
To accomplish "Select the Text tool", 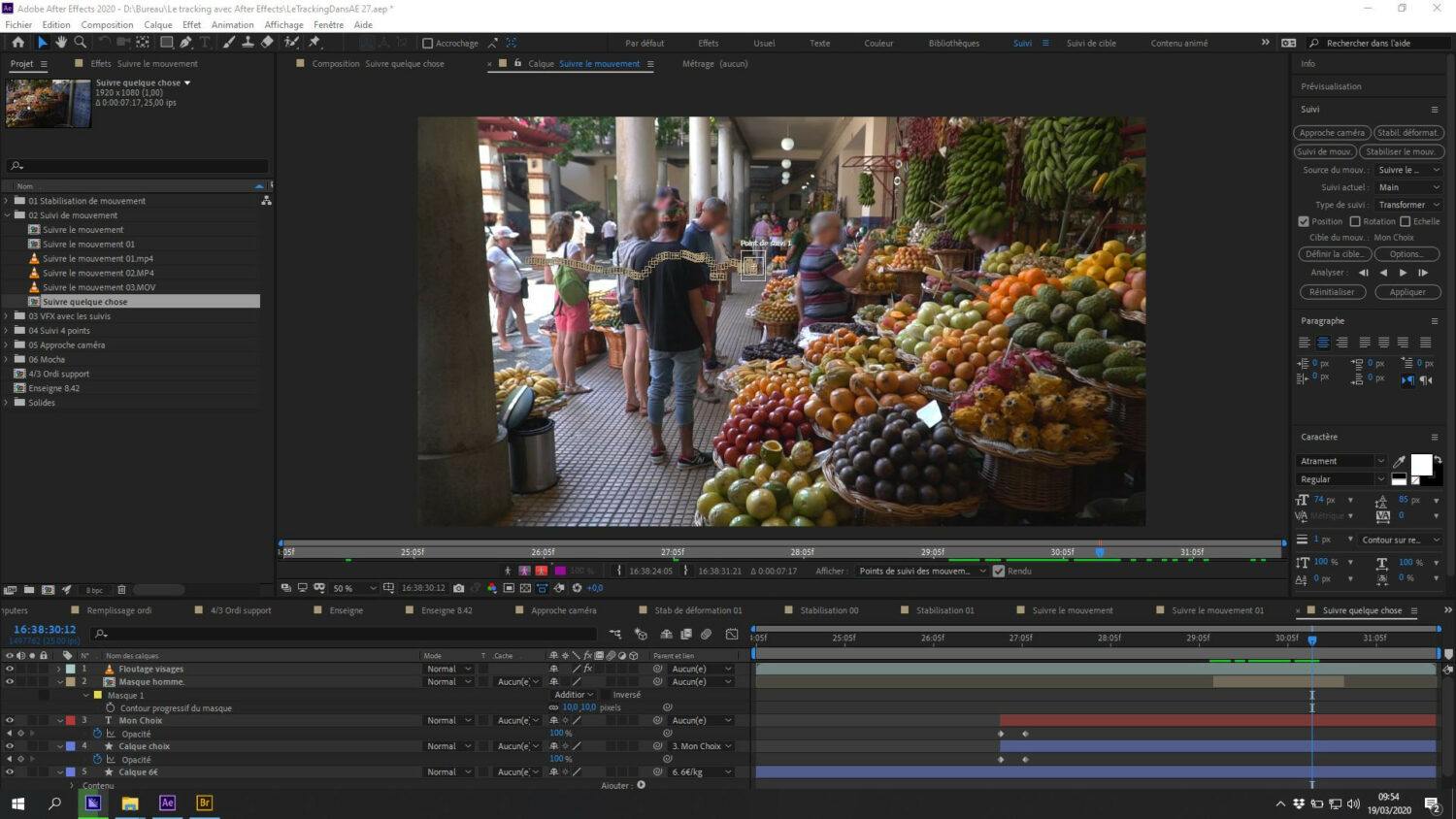I will [205, 43].
